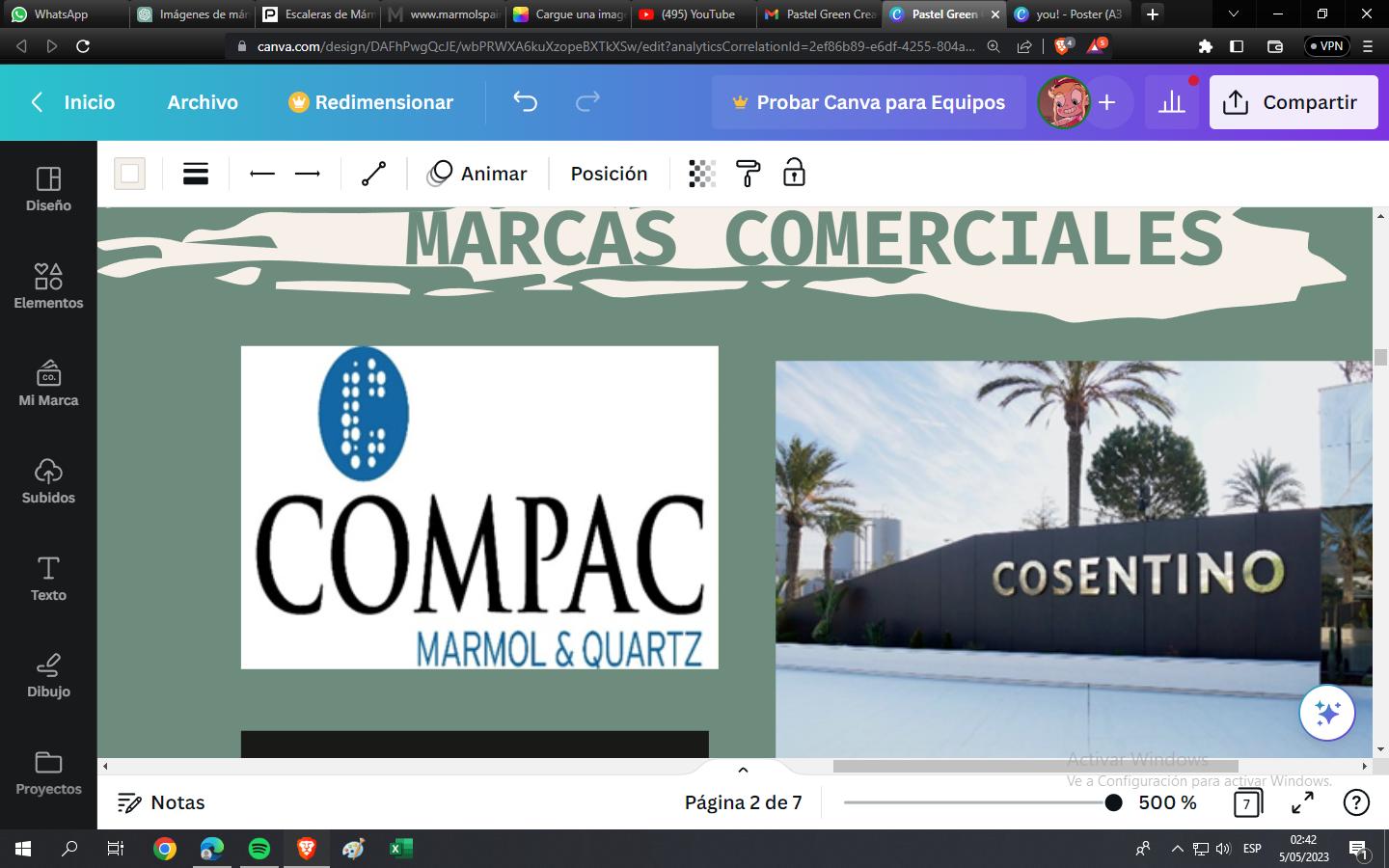Open a new browser tab
The image size is (1389, 868).
(x=1153, y=14)
